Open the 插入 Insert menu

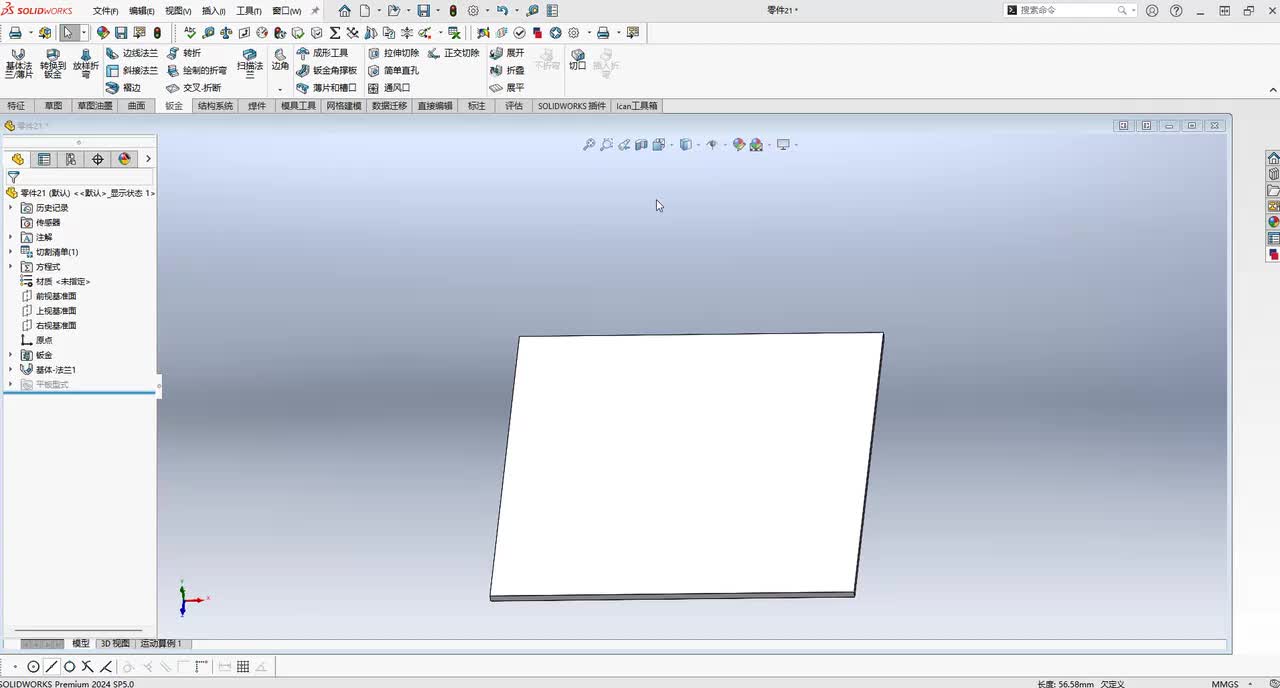(213, 11)
